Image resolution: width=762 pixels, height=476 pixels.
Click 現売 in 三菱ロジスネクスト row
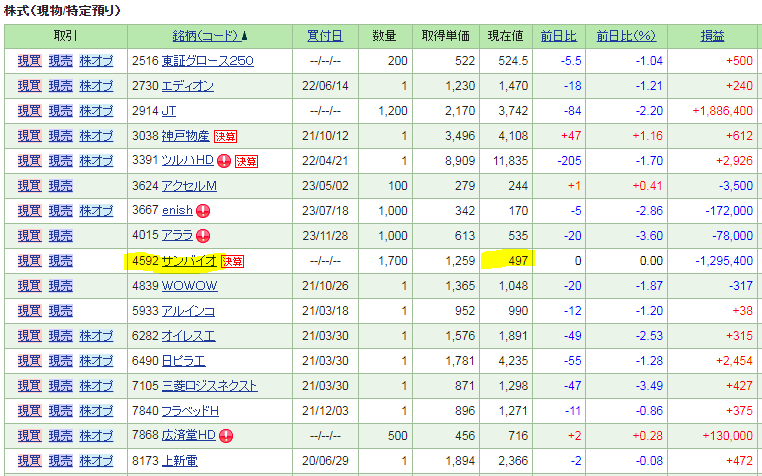click(x=60, y=386)
